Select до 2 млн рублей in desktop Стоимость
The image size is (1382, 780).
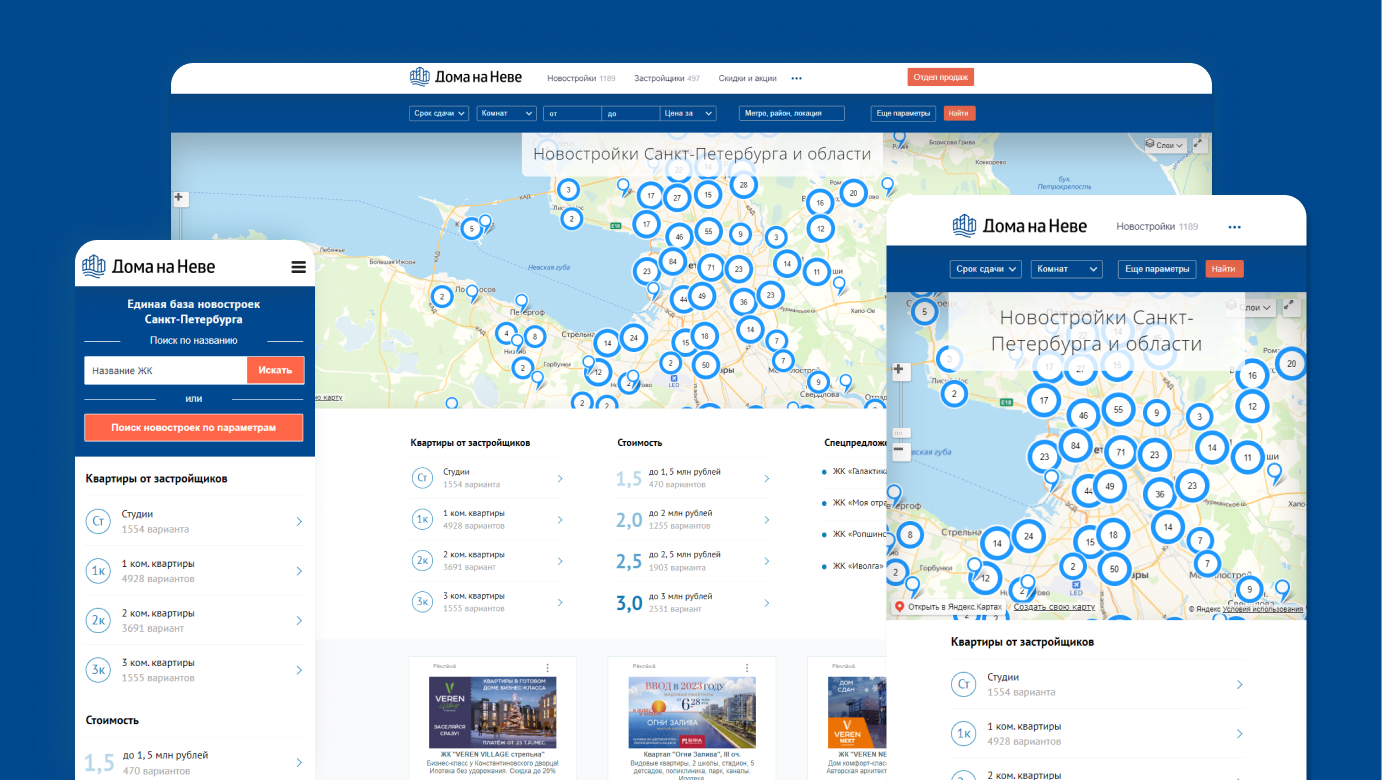coord(694,519)
